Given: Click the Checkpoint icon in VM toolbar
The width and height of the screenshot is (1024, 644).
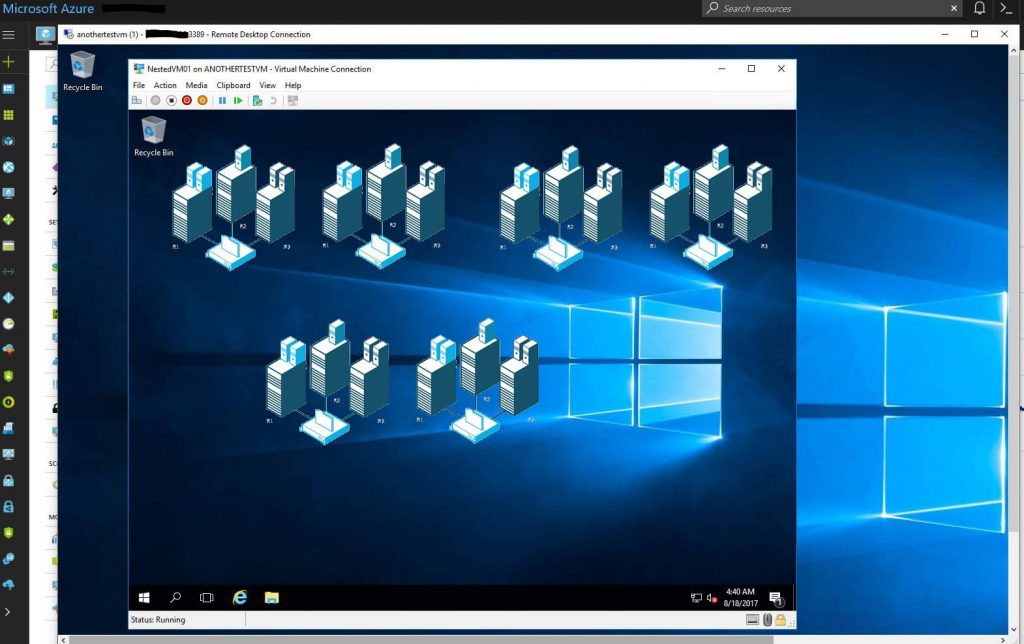Looking at the screenshot, I should tap(257, 100).
